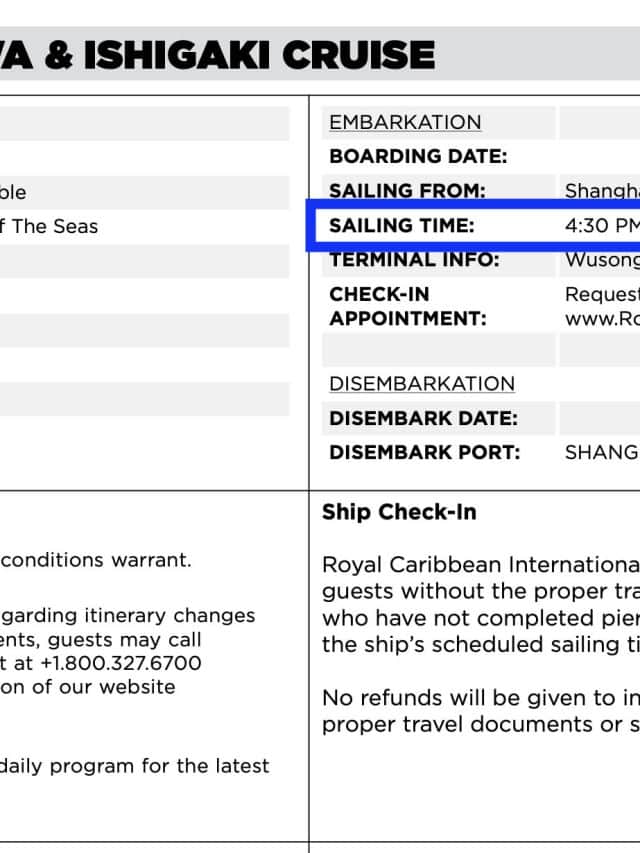Screen dimensions: 640x853
Task: Click the Ship Check-In heading
Action: pos(399,512)
